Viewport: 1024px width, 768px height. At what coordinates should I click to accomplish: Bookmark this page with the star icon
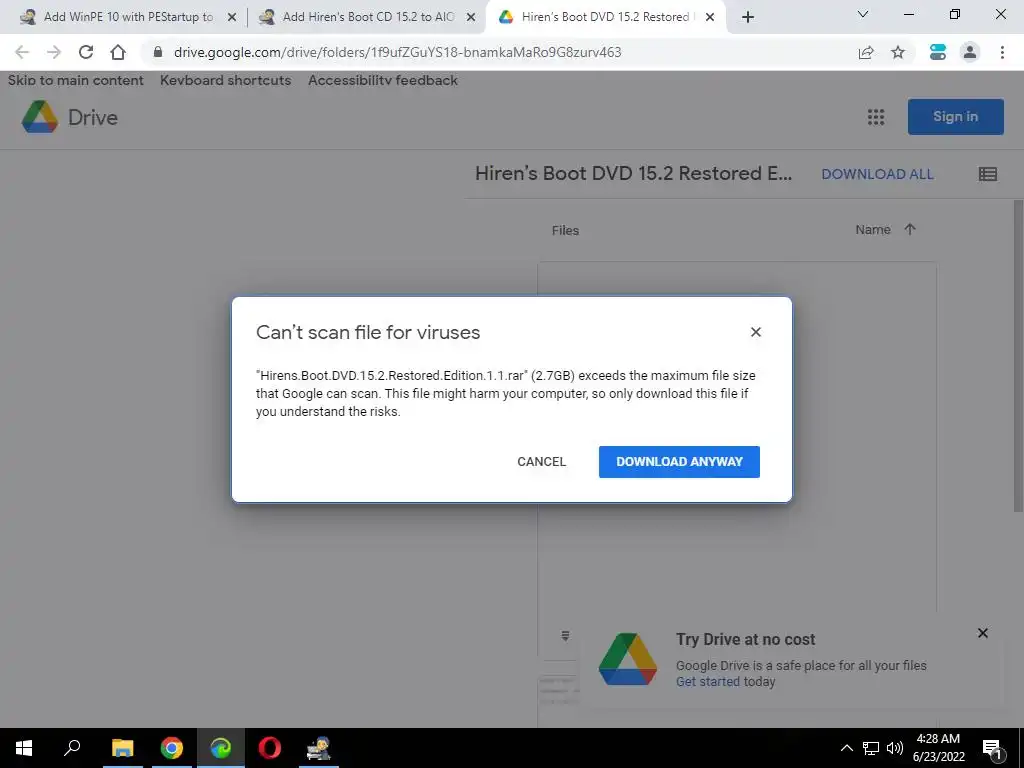pyautogui.click(x=898, y=52)
